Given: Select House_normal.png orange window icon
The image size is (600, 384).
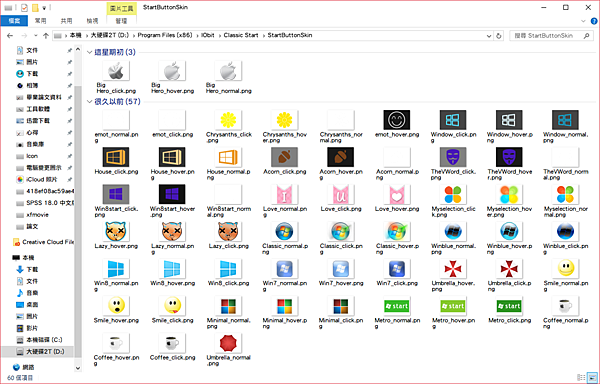Looking at the screenshot, I should point(228,157).
